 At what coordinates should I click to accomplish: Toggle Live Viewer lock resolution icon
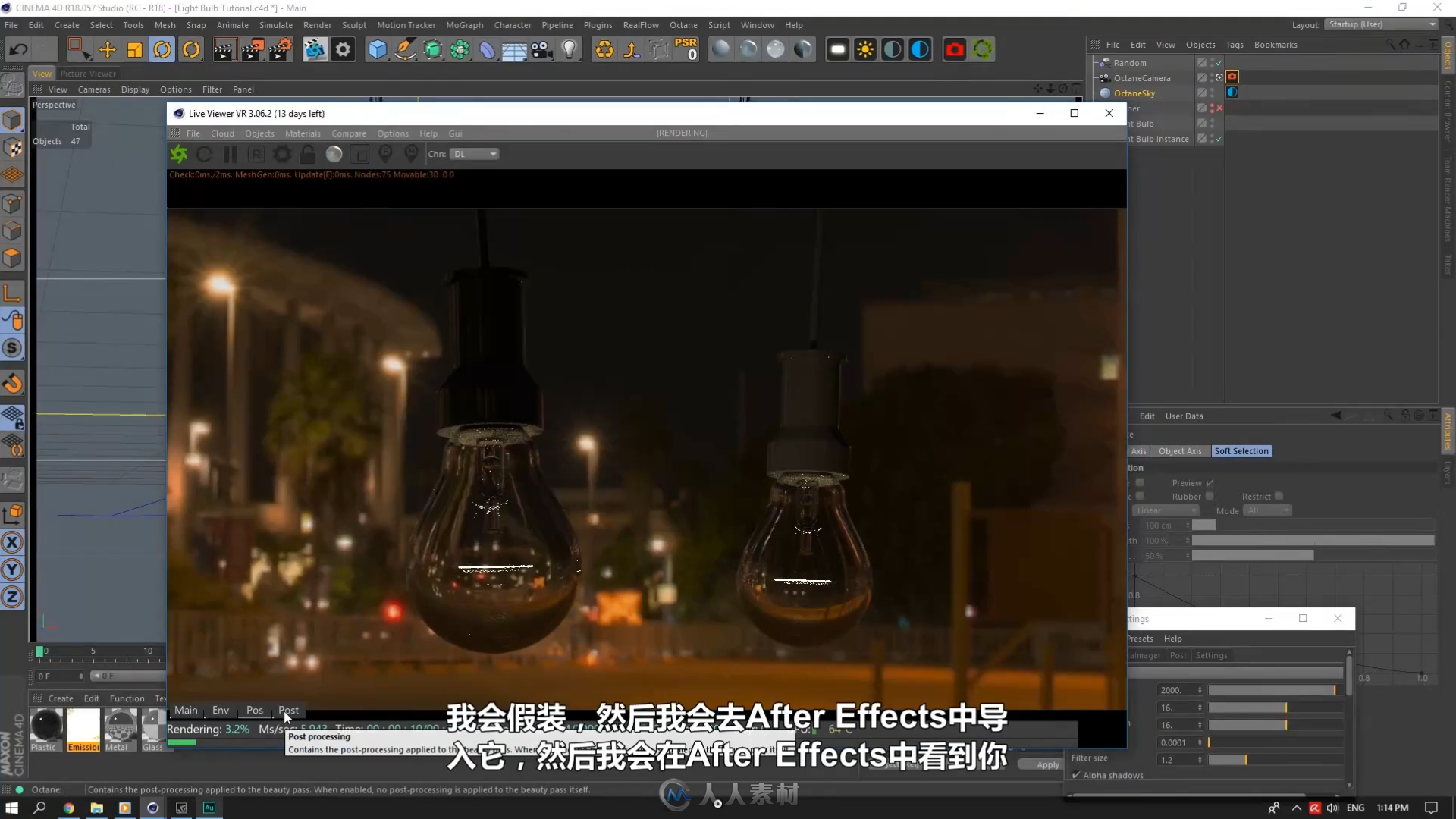click(308, 154)
